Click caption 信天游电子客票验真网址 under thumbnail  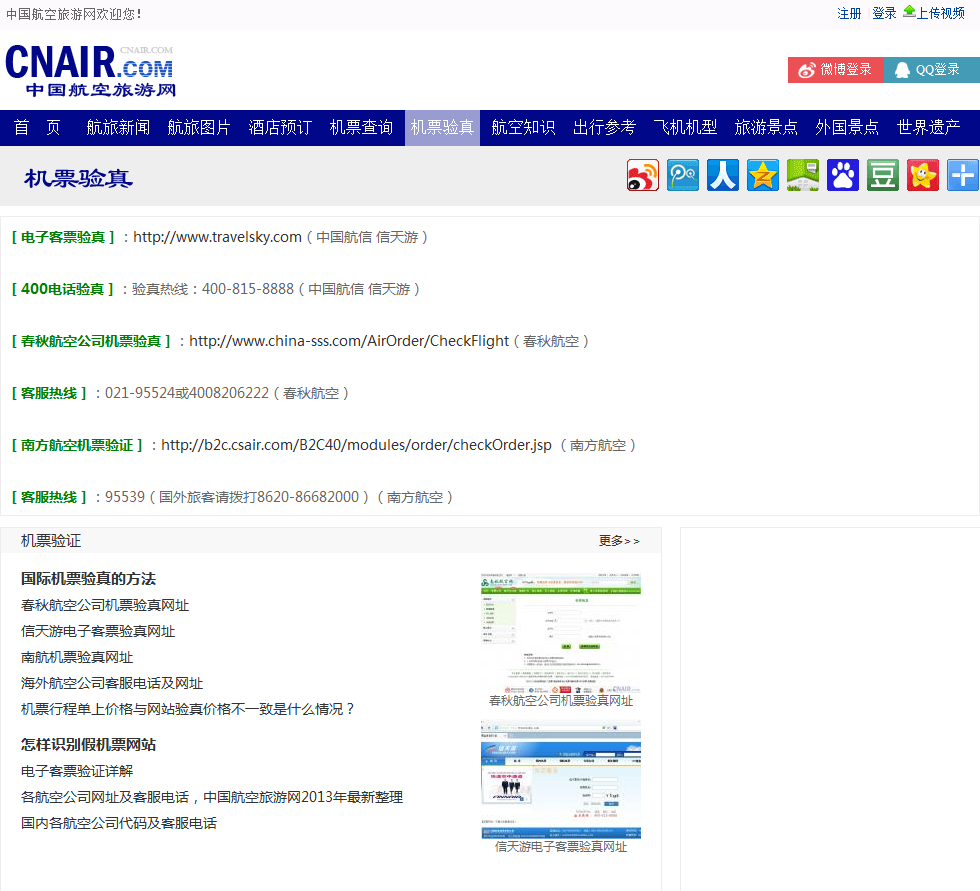(x=561, y=847)
